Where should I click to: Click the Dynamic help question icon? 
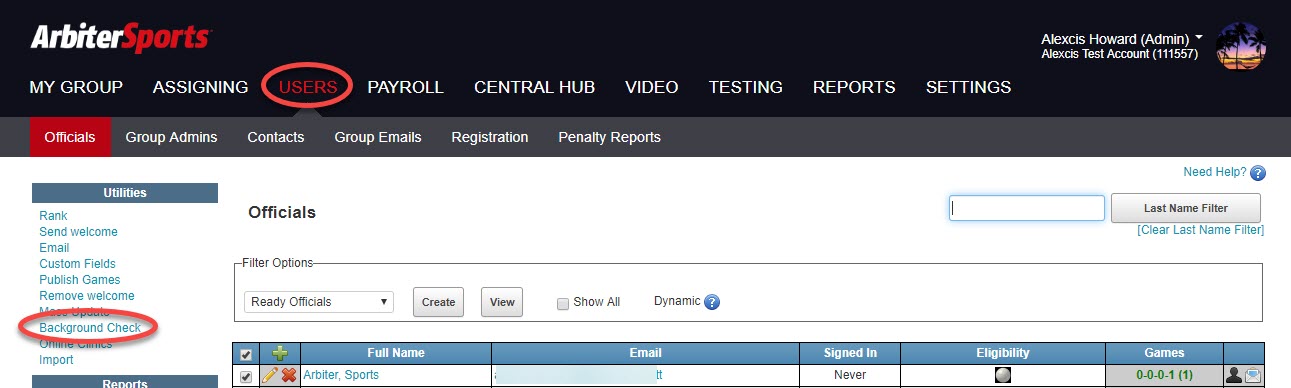[712, 302]
